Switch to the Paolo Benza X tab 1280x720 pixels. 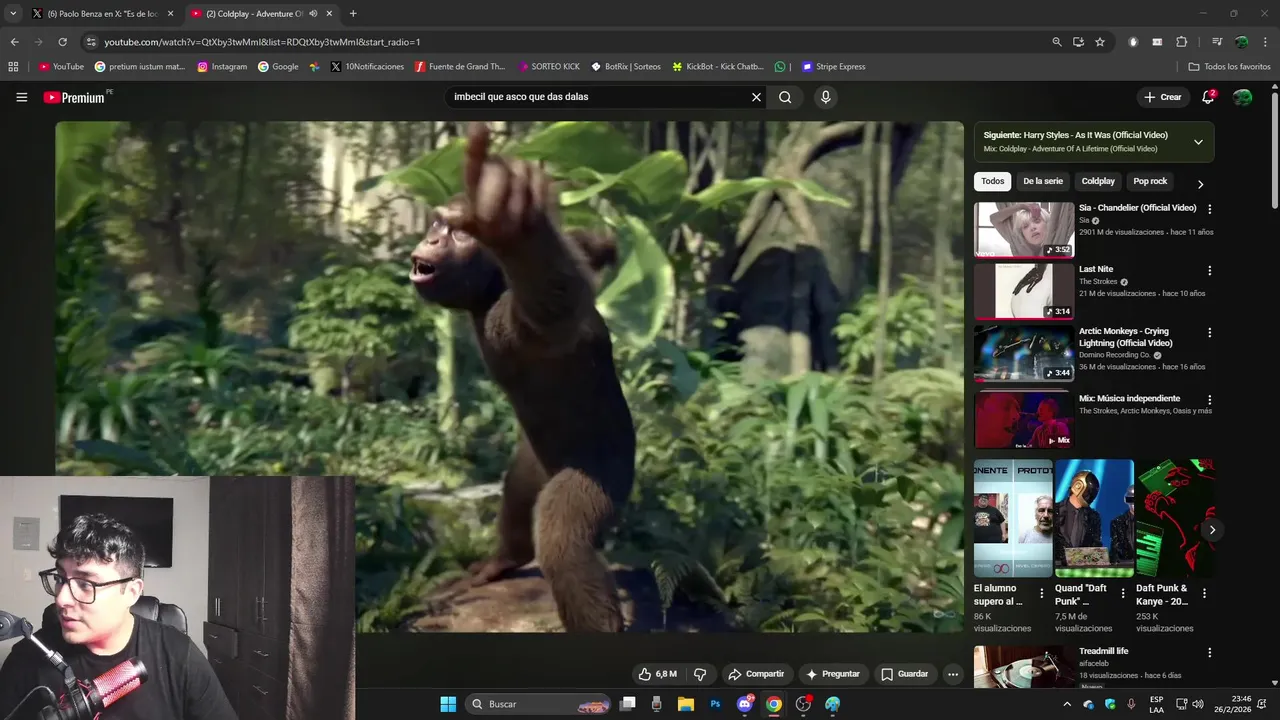tap(102, 14)
